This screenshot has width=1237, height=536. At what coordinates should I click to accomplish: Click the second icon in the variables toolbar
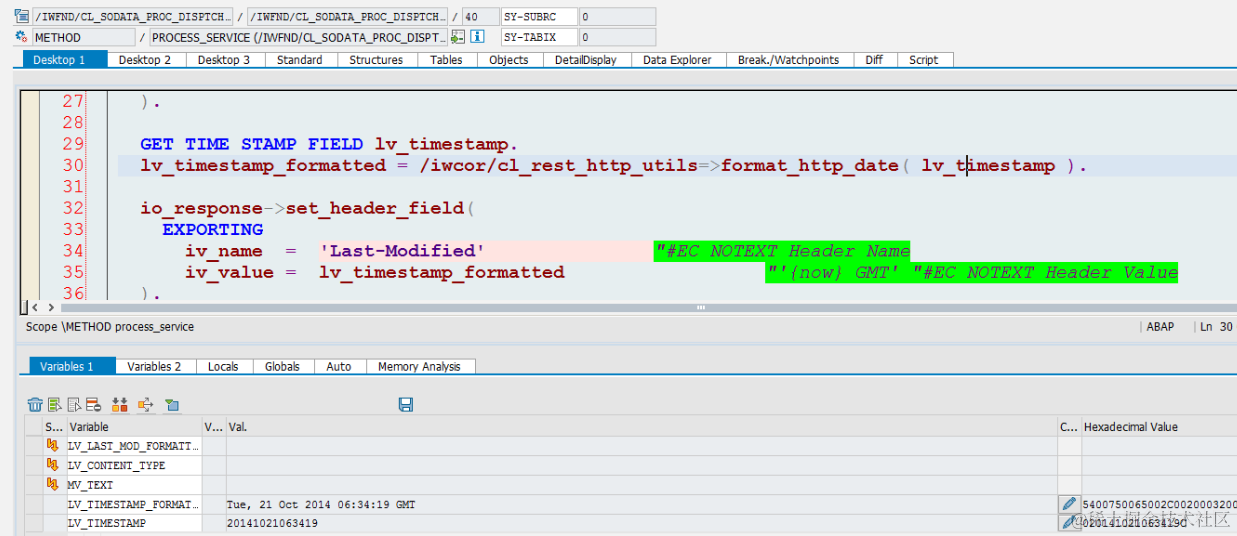click(x=55, y=404)
